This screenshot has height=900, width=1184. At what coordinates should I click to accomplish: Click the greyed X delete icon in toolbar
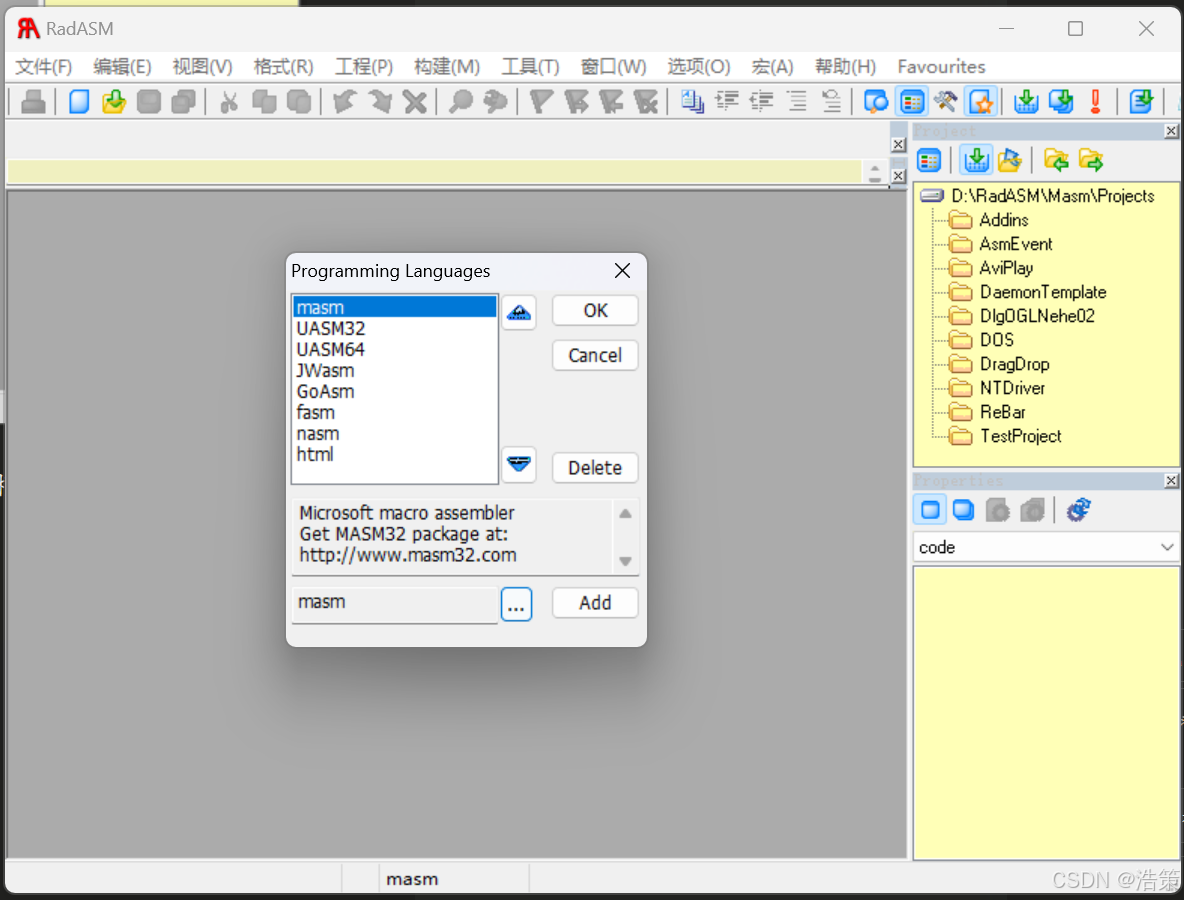pos(415,101)
